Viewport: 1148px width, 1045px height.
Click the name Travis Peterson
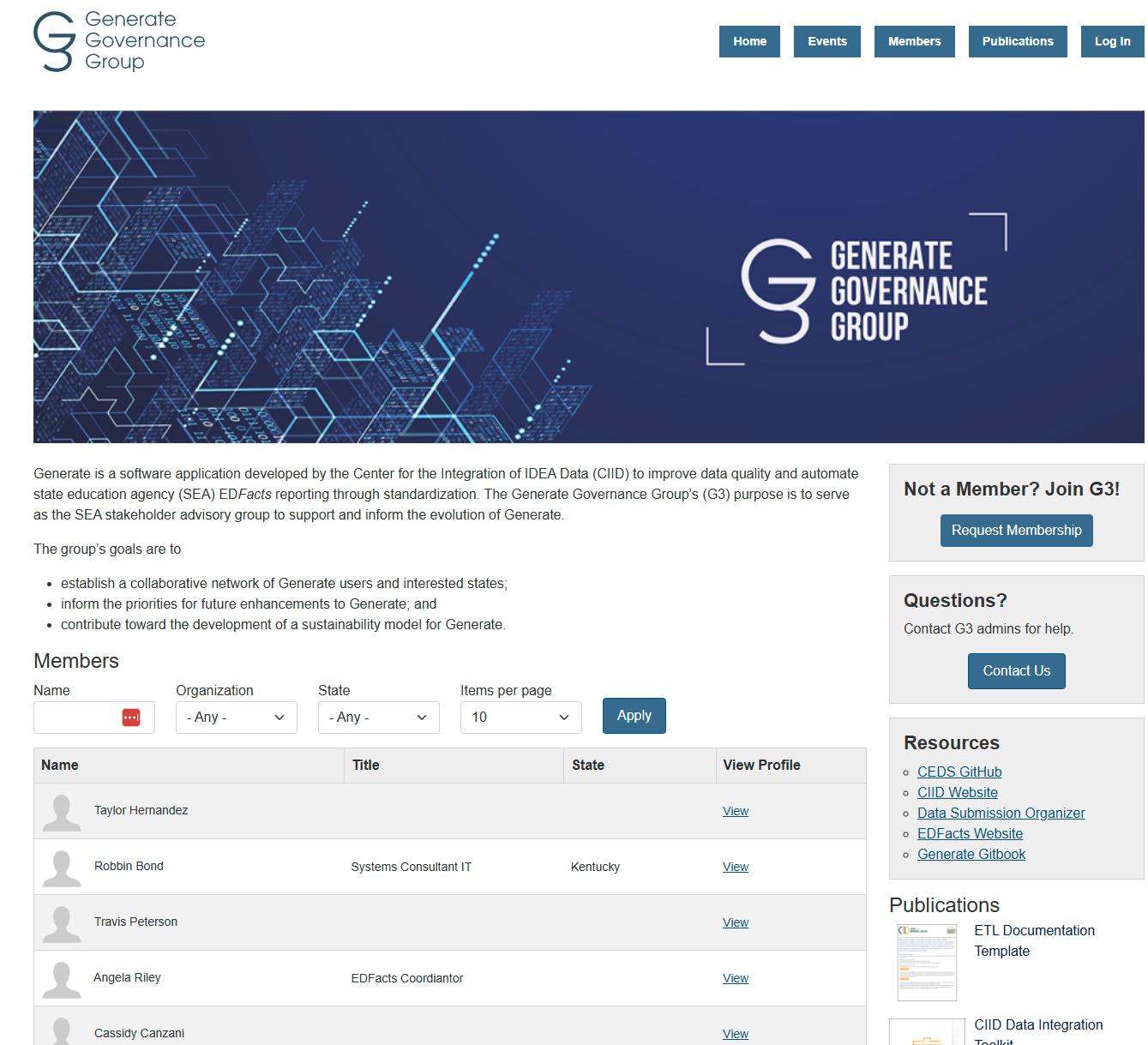[135, 922]
